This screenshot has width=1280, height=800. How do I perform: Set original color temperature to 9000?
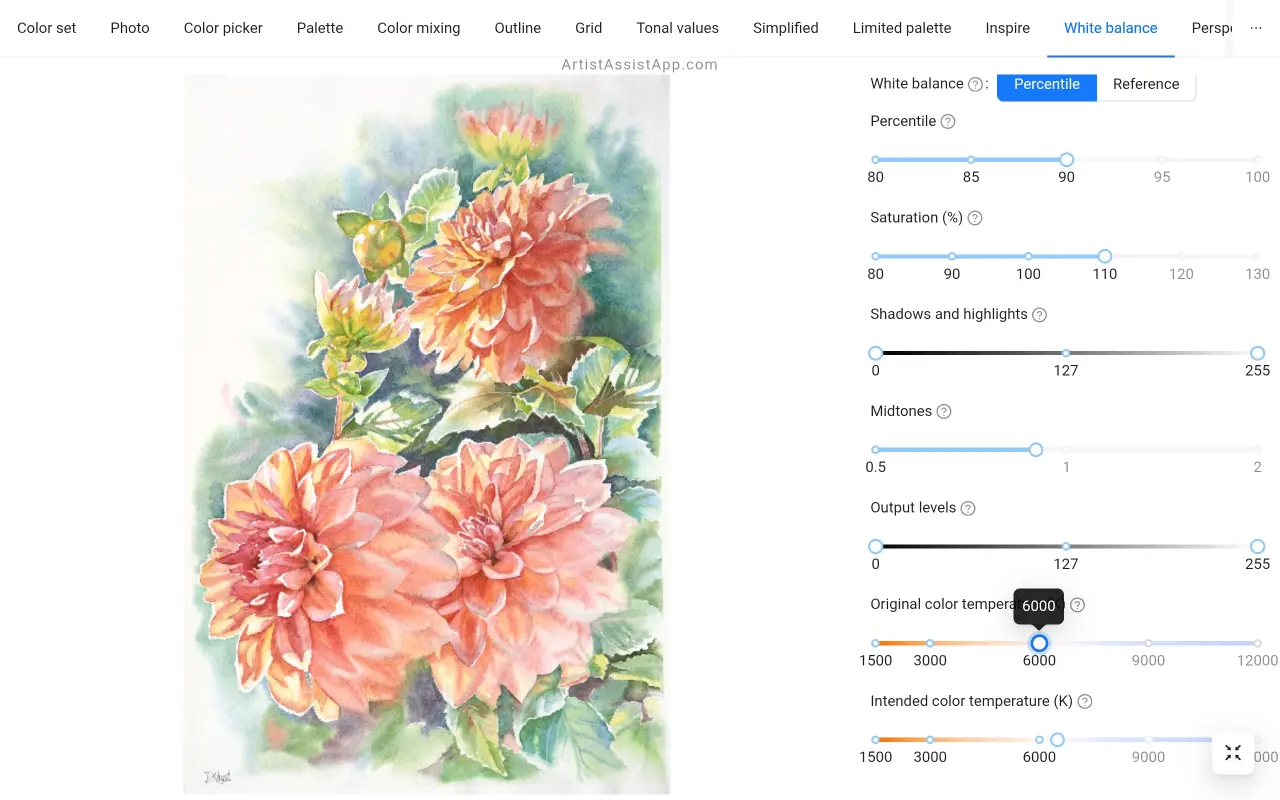click(x=1148, y=643)
